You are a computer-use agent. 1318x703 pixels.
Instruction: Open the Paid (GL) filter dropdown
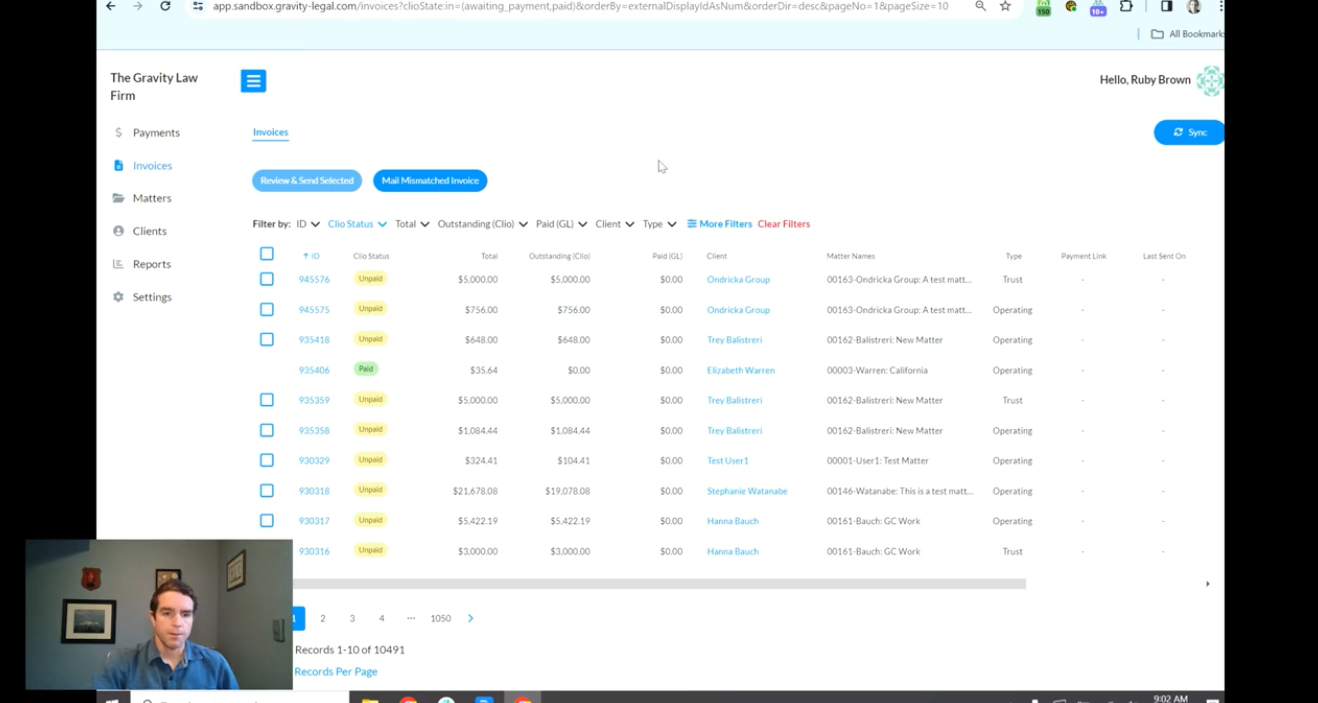(562, 224)
